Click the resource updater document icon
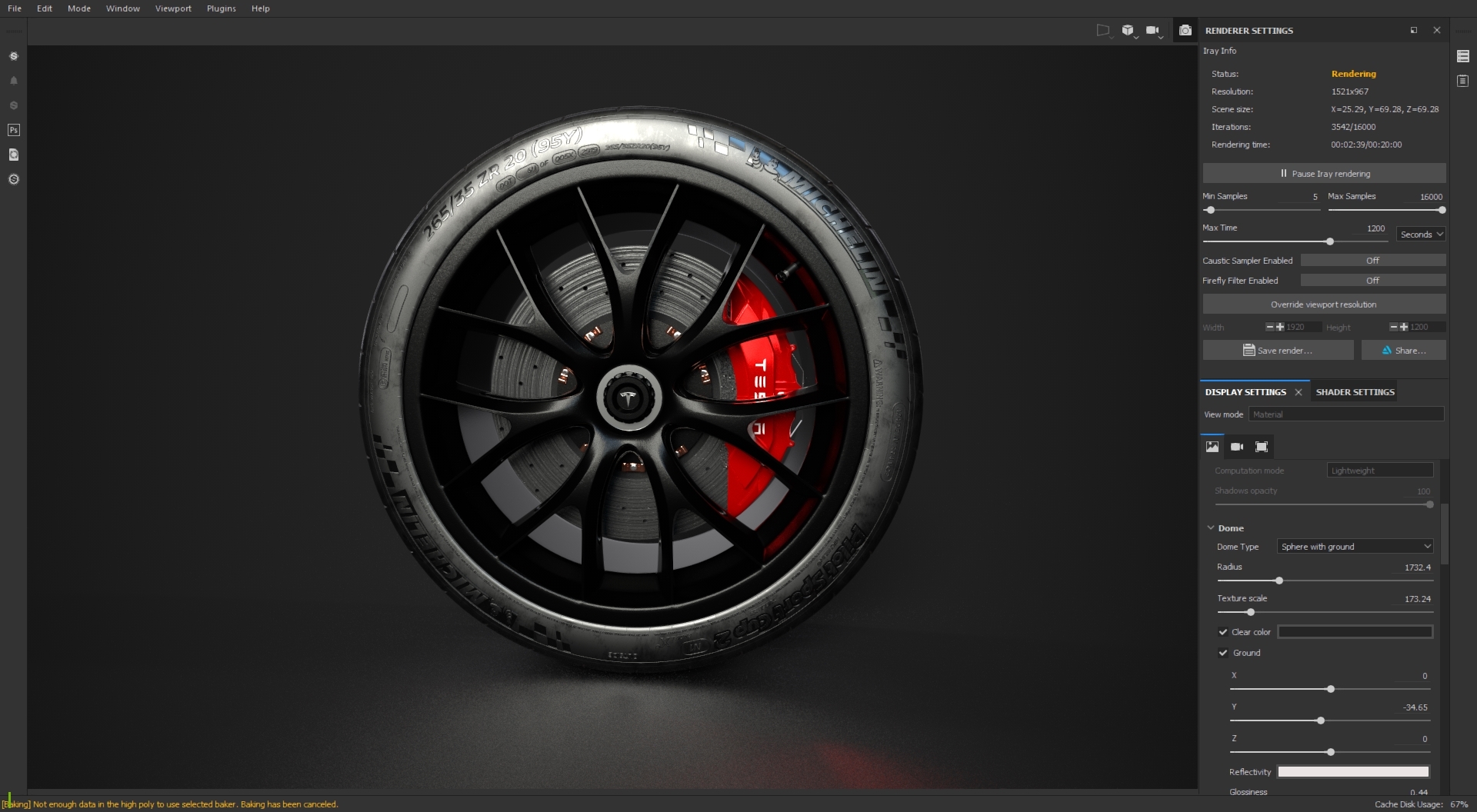1477x812 pixels. tap(13, 155)
